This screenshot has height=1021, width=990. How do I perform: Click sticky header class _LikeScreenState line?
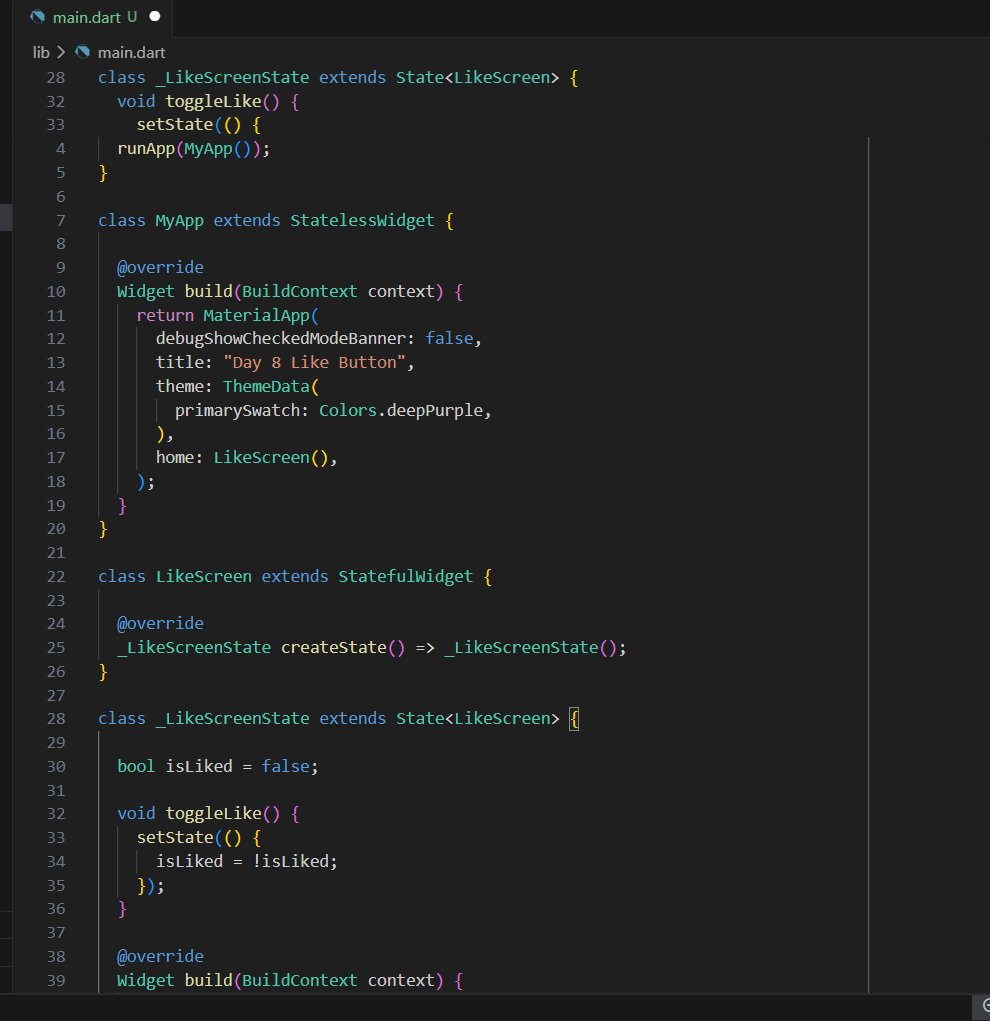(337, 77)
